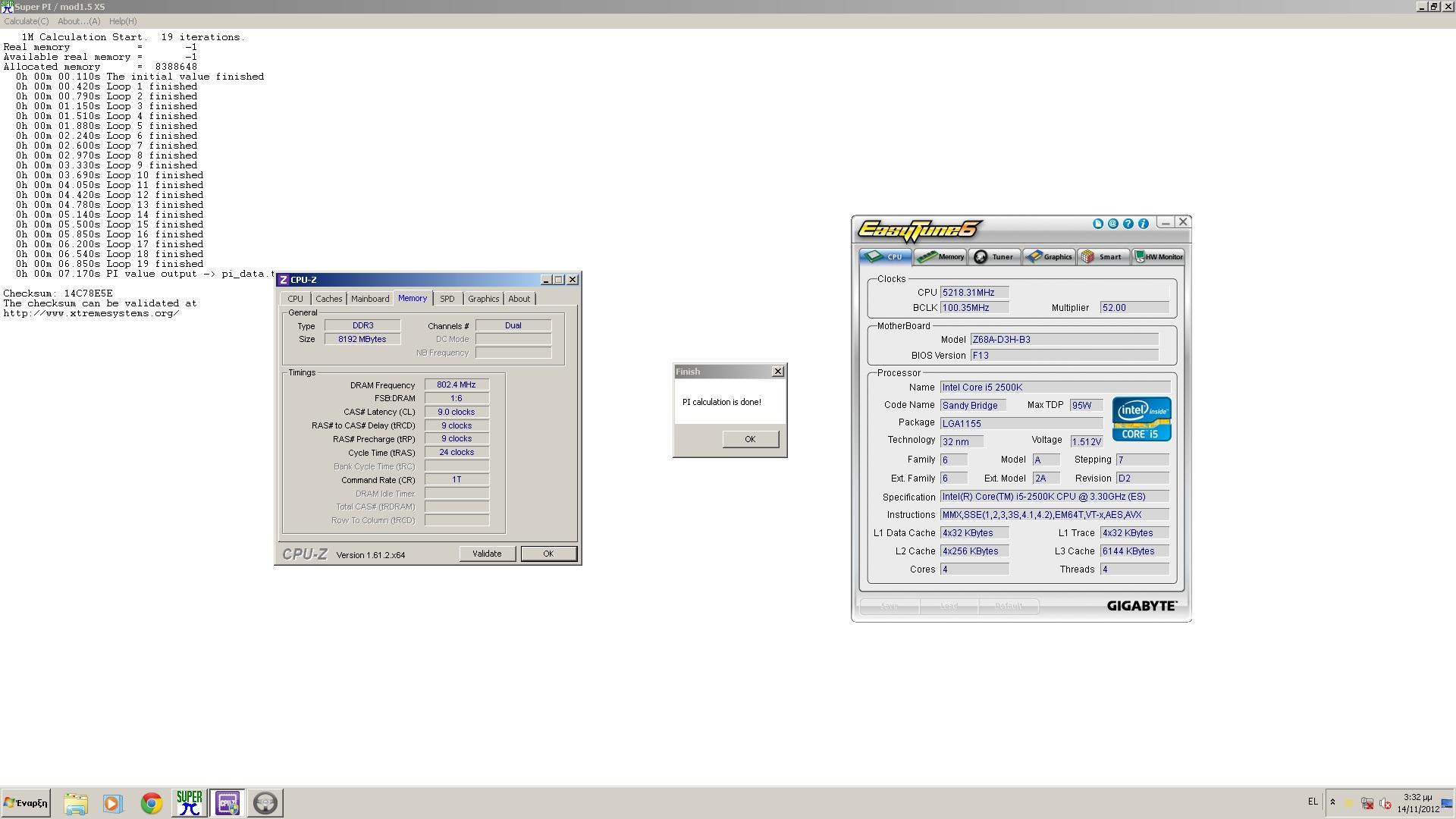The height and width of the screenshot is (819, 1456).
Task: Click the EasyTune6 info icon
Action: tap(1144, 224)
